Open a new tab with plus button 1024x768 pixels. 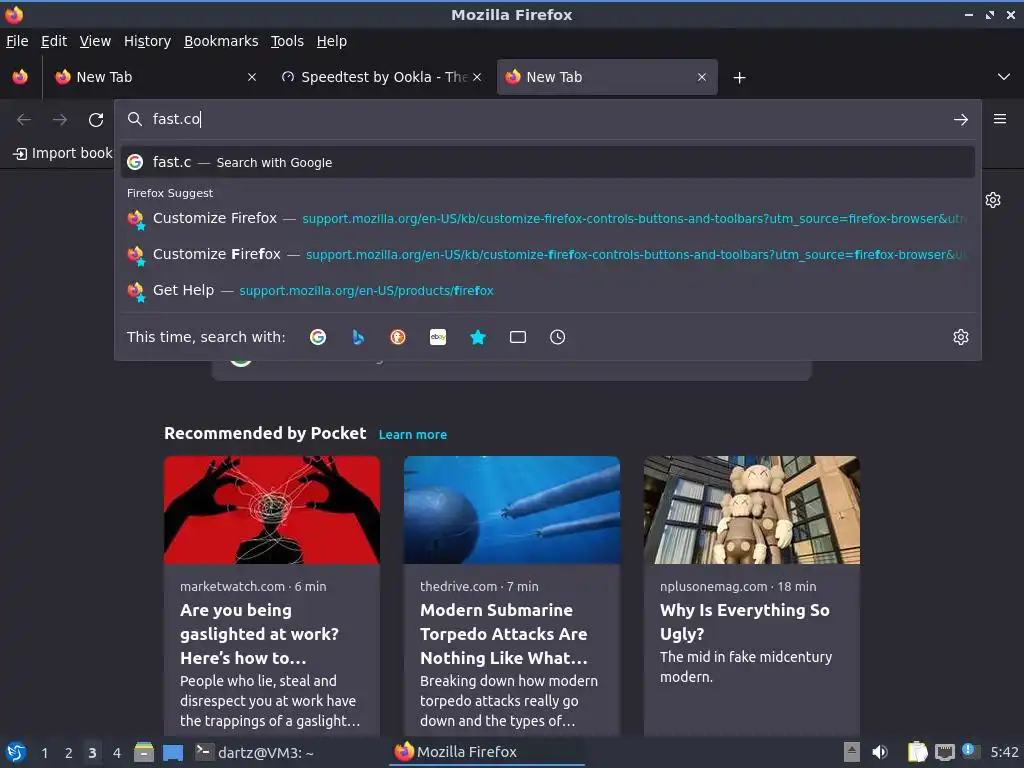(x=739, y=78)
